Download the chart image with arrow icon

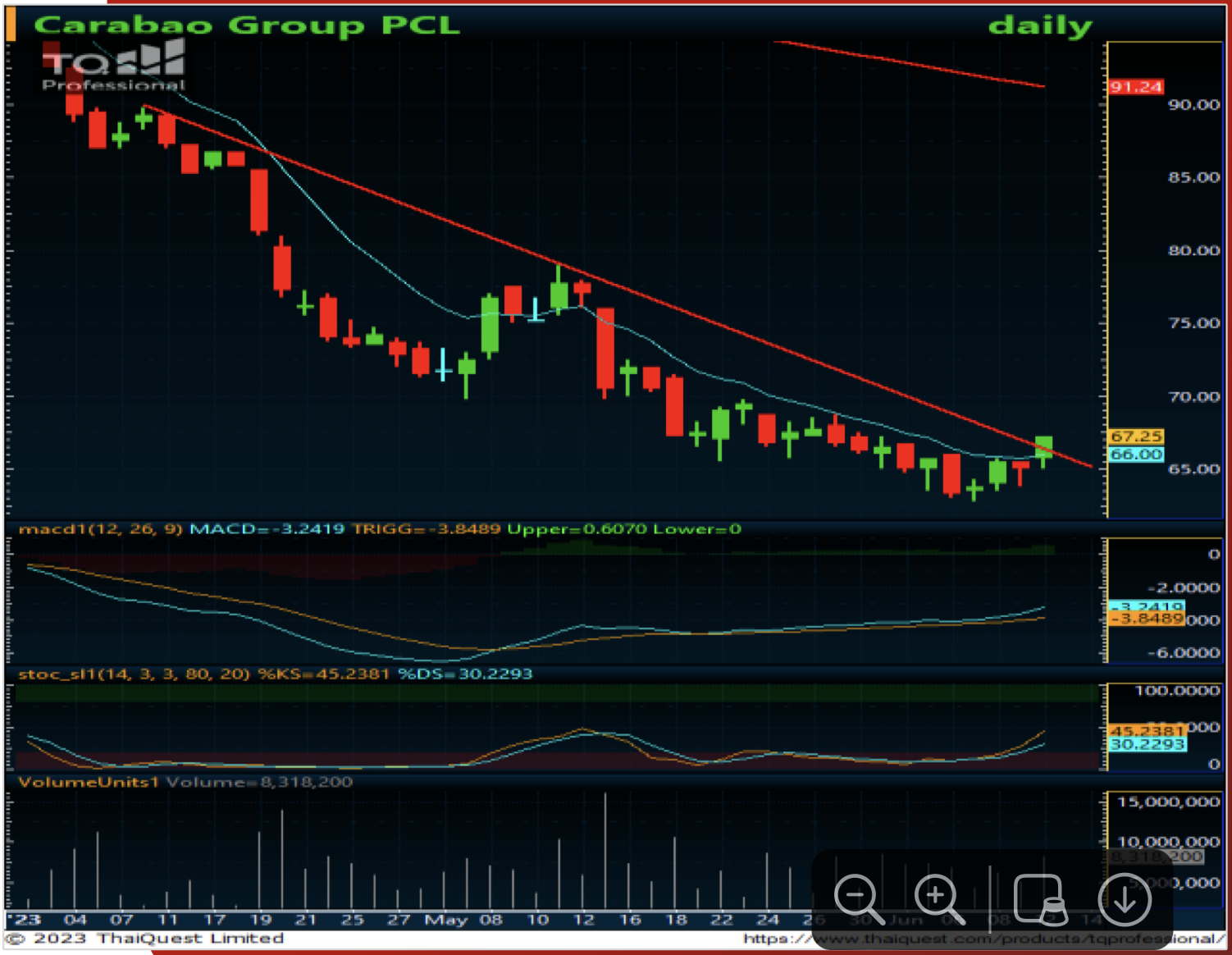1125,900
